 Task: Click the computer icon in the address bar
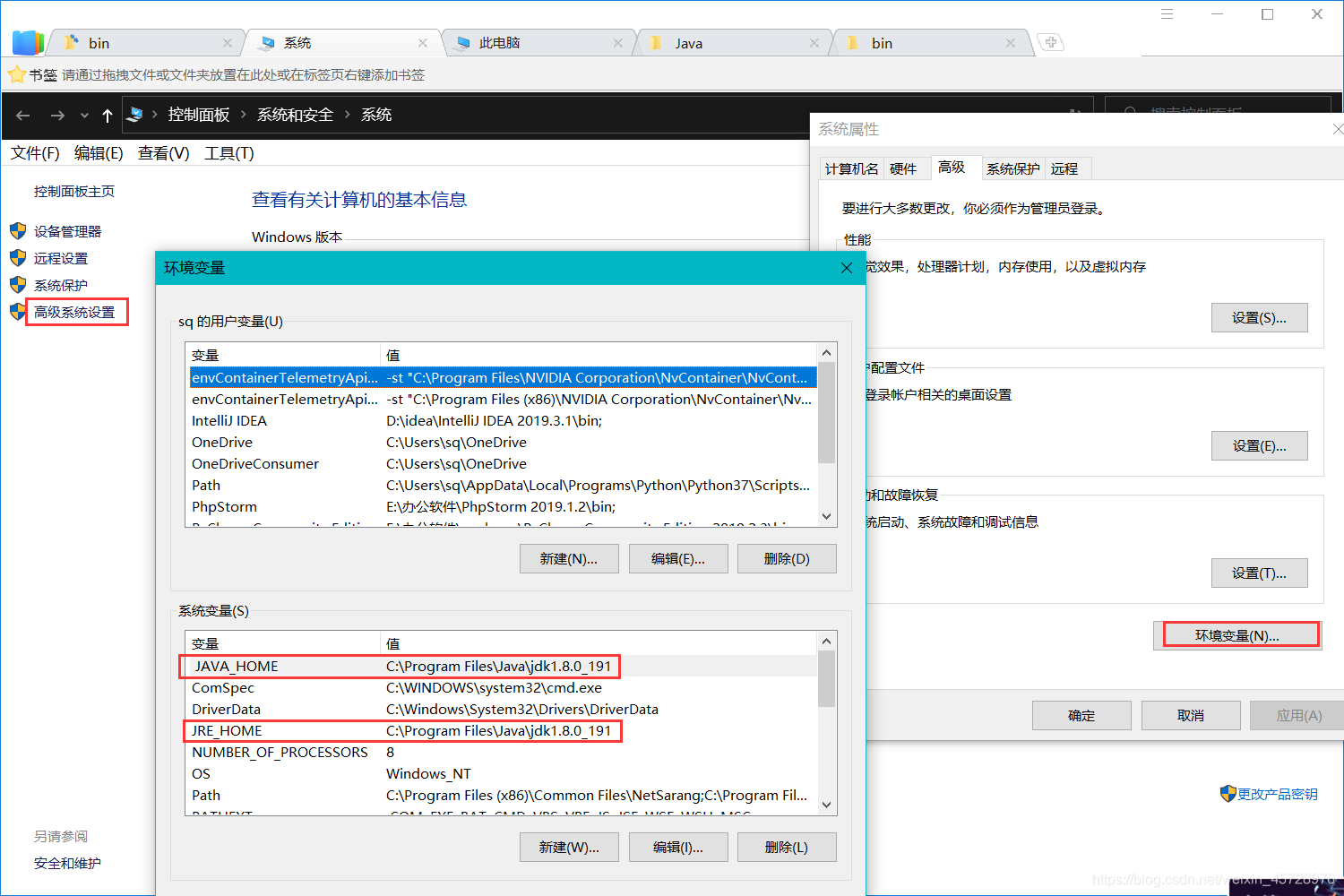(134, 114)
